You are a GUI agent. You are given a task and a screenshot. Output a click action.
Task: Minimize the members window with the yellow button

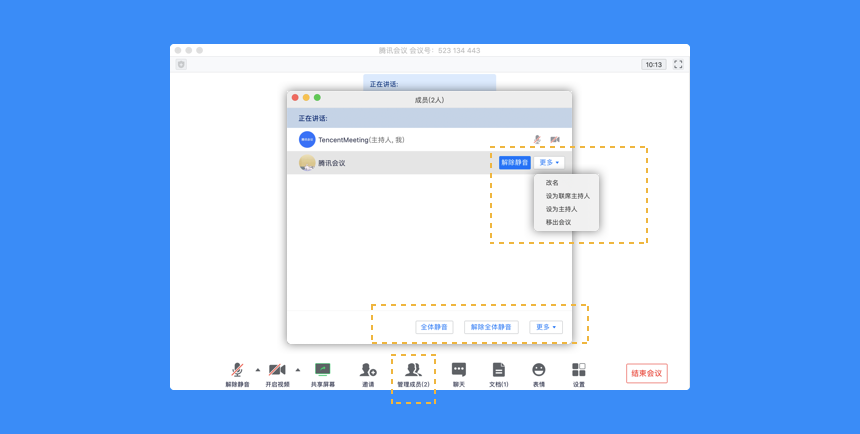pyautogui.click(x=306, y=98)
